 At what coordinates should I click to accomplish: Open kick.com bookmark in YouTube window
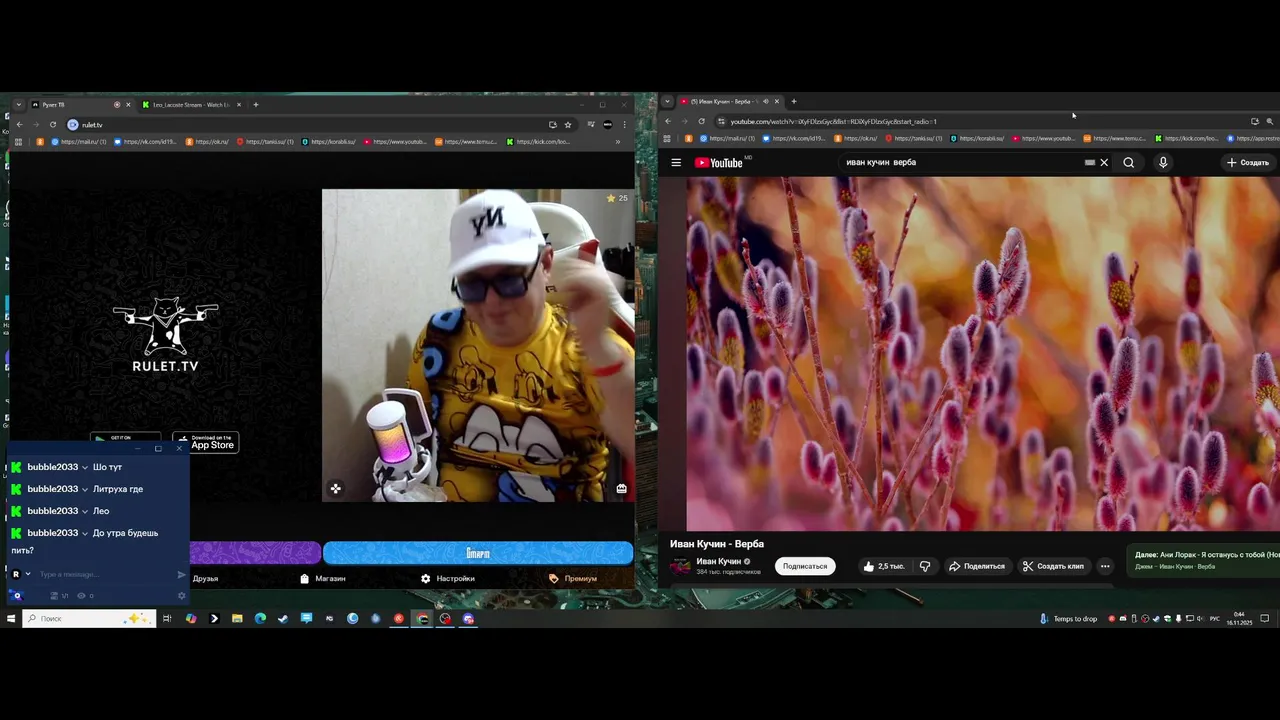[x=1187, y=139]
